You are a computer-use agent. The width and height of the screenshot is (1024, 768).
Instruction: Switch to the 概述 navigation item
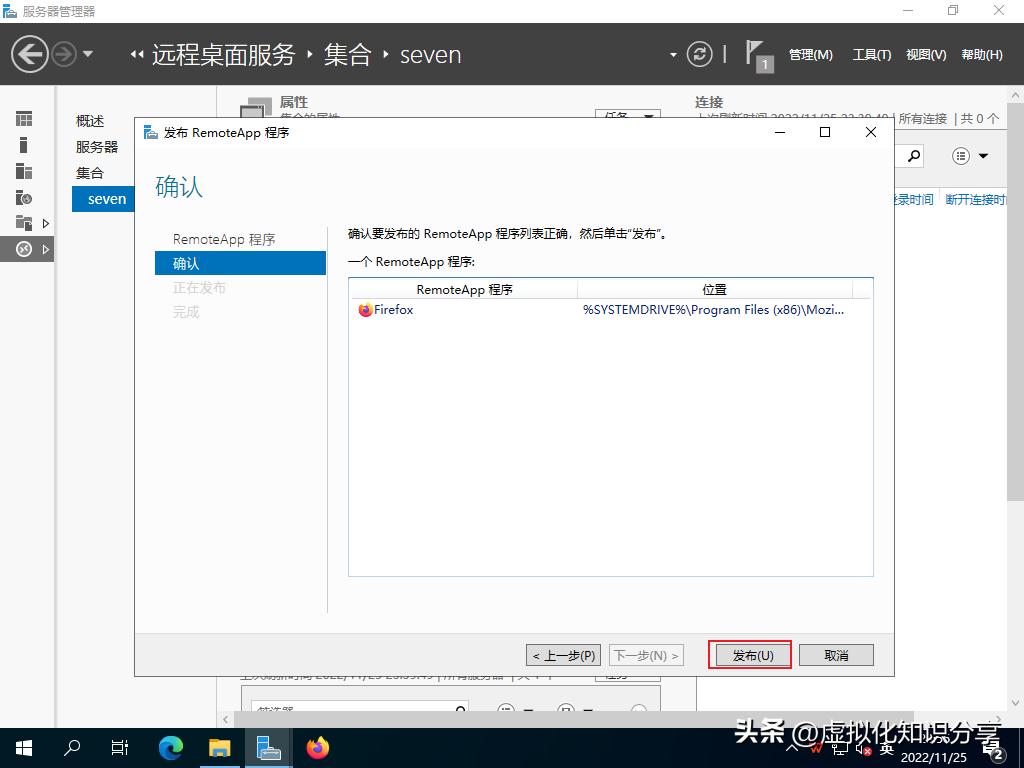coord(90,120)
